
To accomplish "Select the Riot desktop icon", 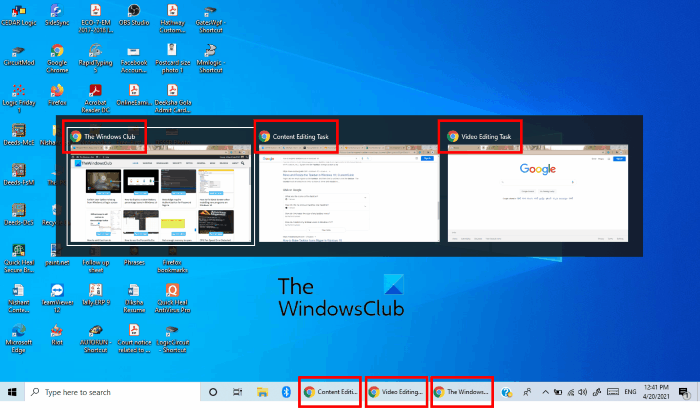I will [x=57, y=335].
